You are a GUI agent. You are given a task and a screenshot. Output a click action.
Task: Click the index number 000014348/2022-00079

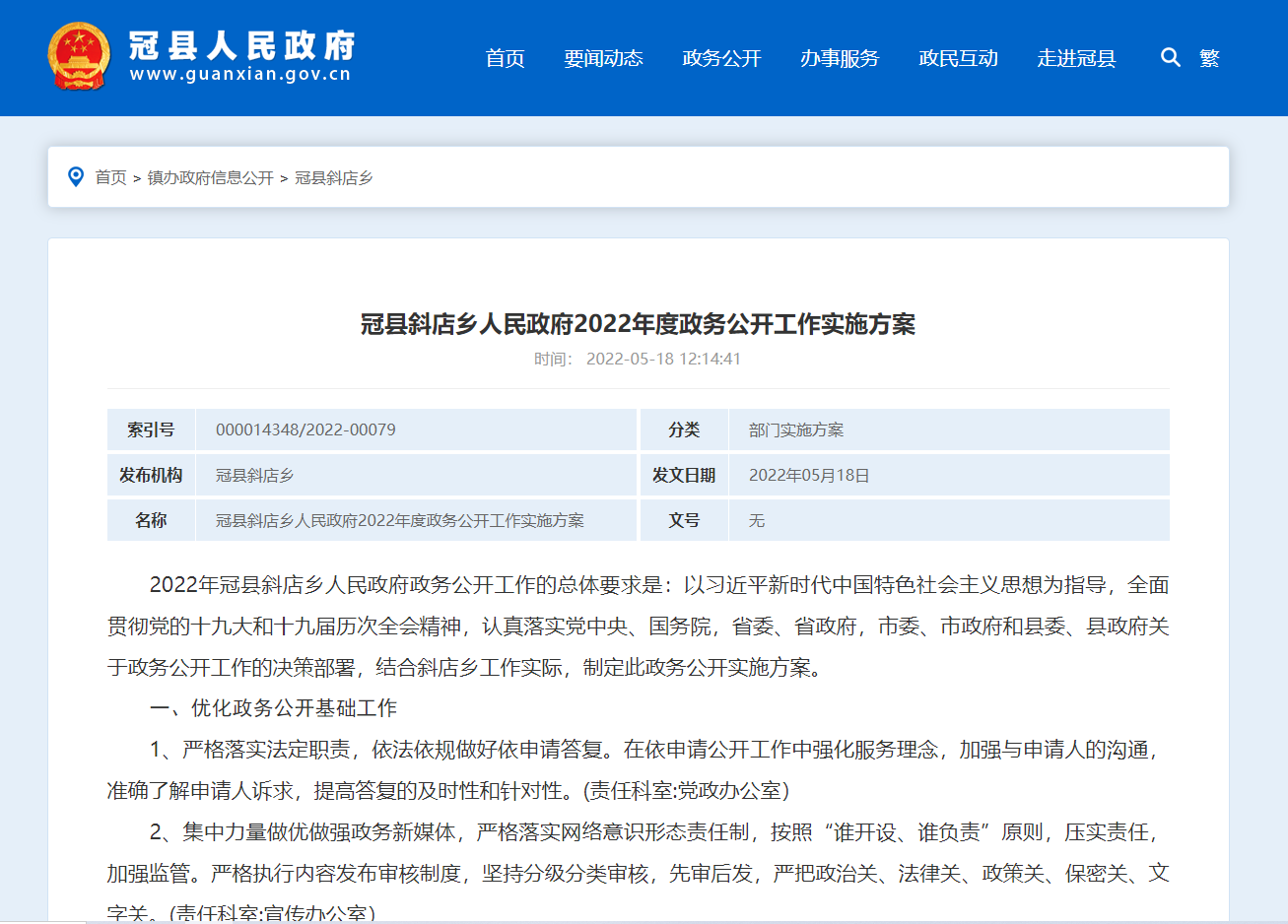(305, 429)
